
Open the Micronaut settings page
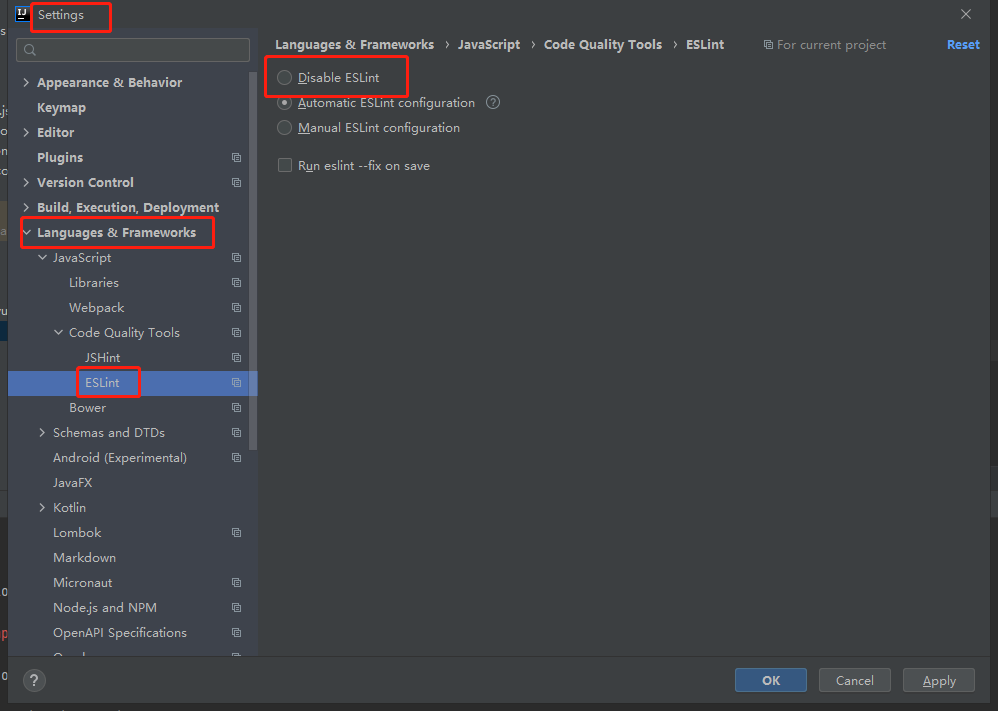coord(83,582)
